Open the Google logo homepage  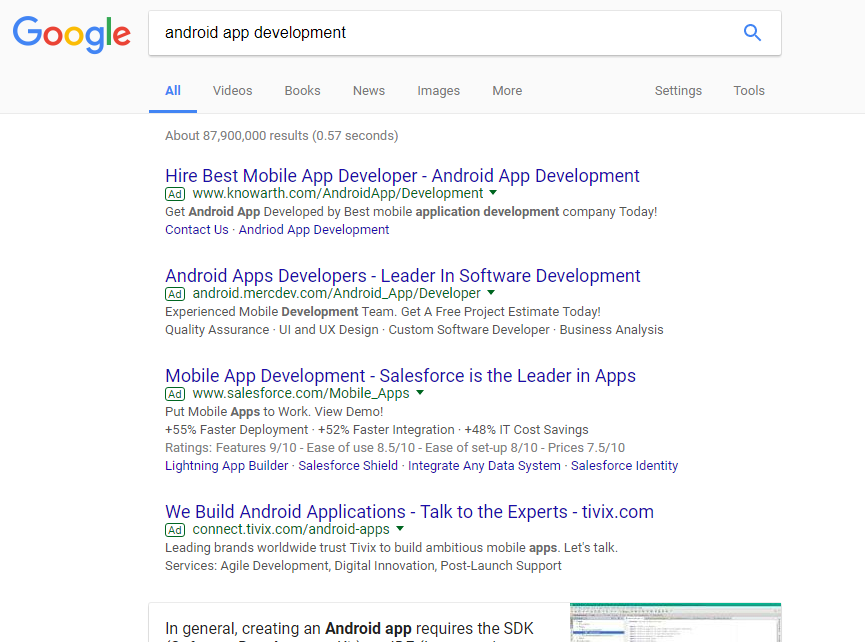[x=72, y=34]
